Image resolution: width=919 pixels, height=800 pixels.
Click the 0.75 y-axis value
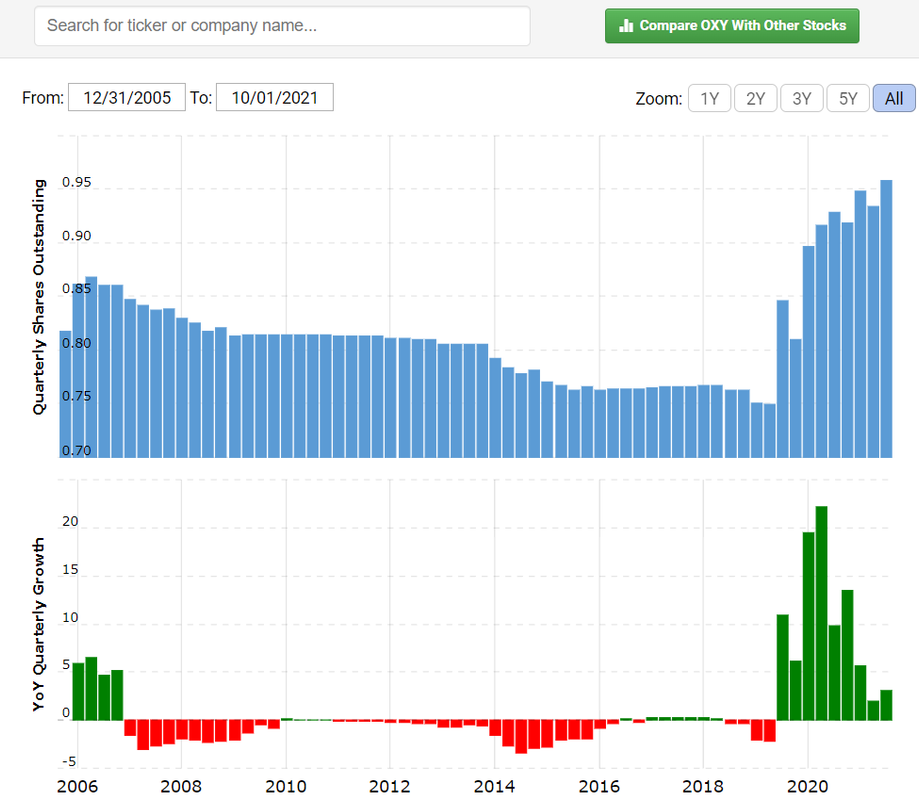click(x=77, y=396)
